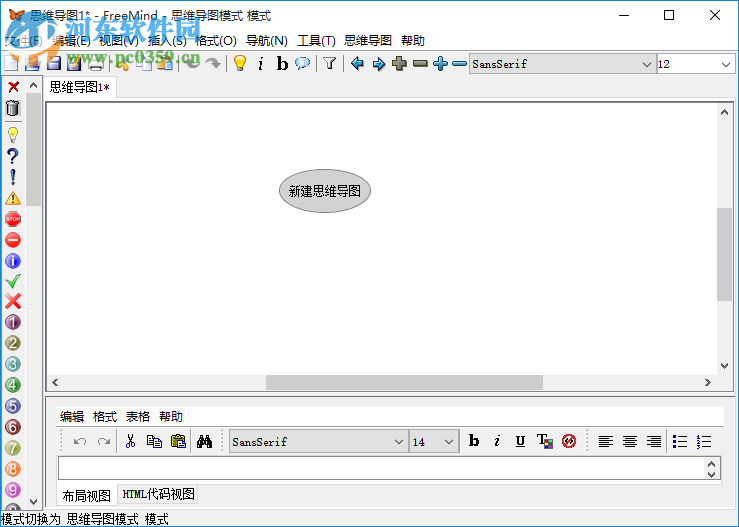
Task: Add priority 3 icon to node
Action: point(13,364)
